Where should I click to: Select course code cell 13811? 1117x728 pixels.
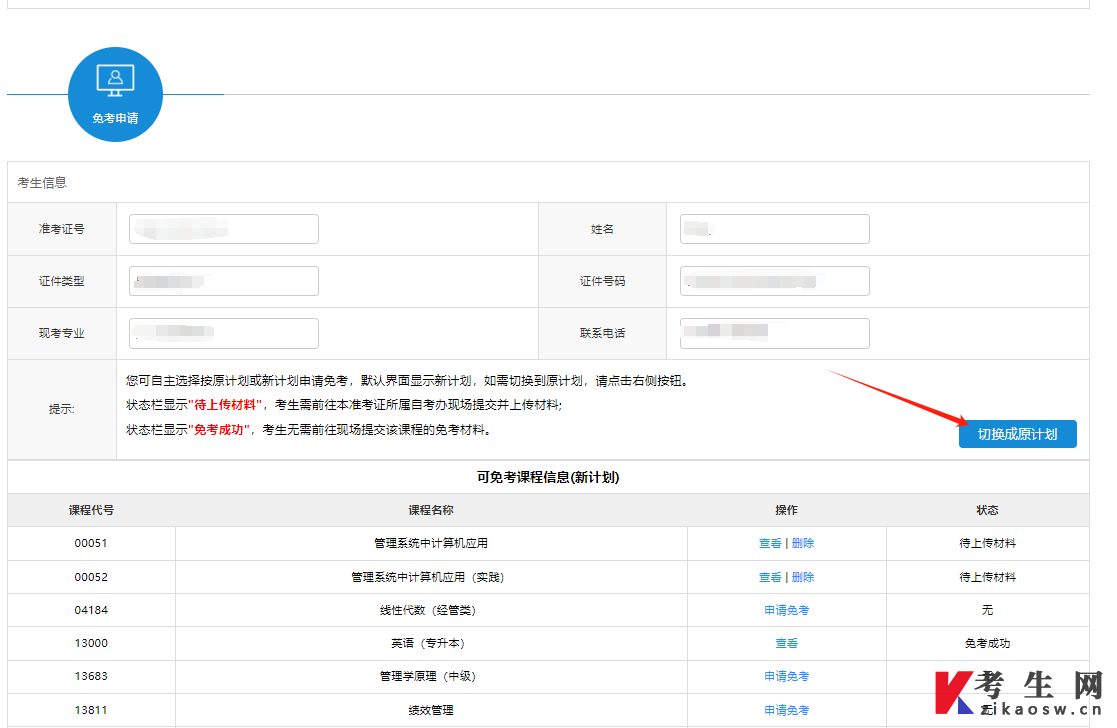point(91,710)
